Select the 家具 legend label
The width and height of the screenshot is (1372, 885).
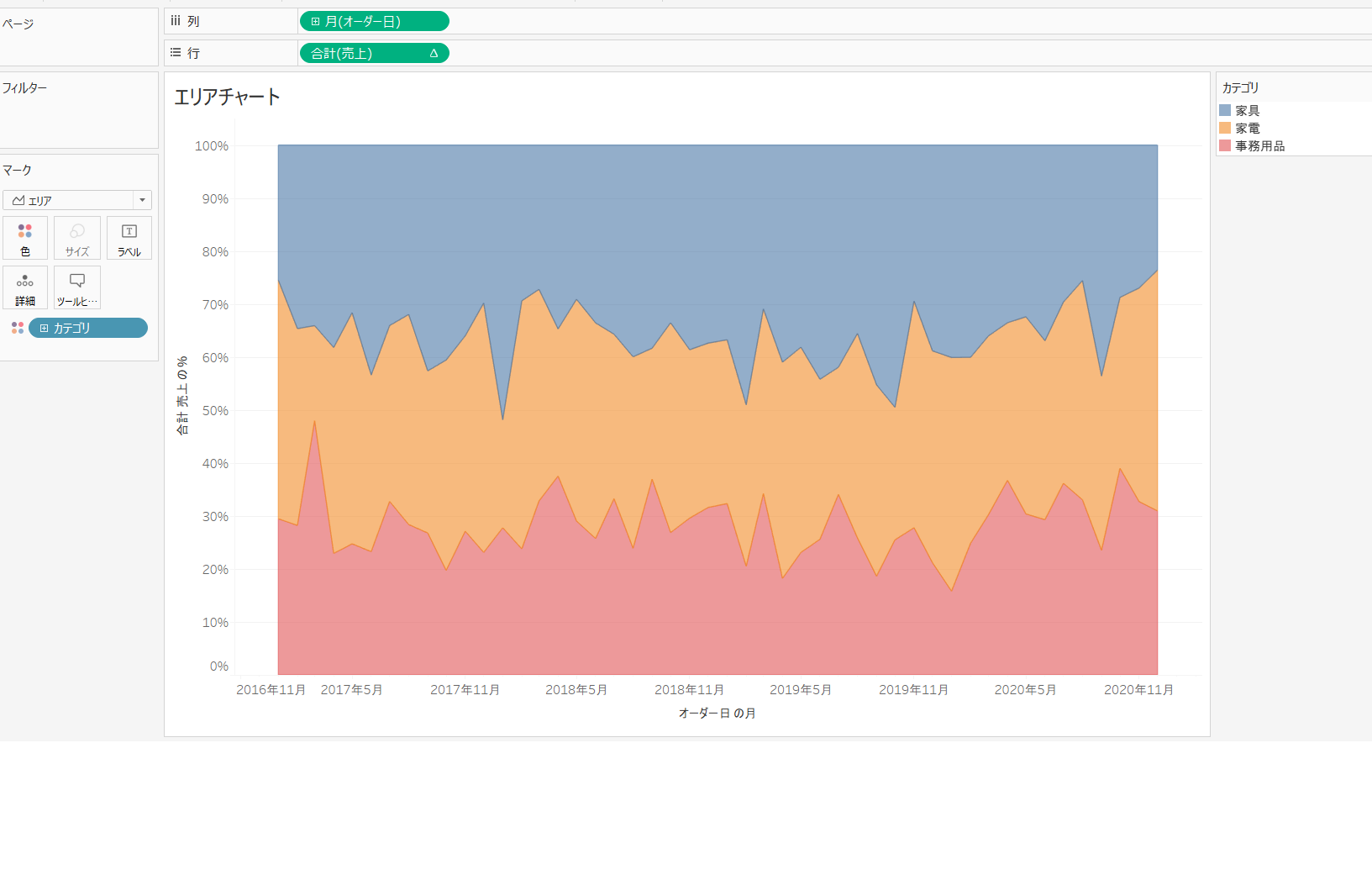point(1248,111)
